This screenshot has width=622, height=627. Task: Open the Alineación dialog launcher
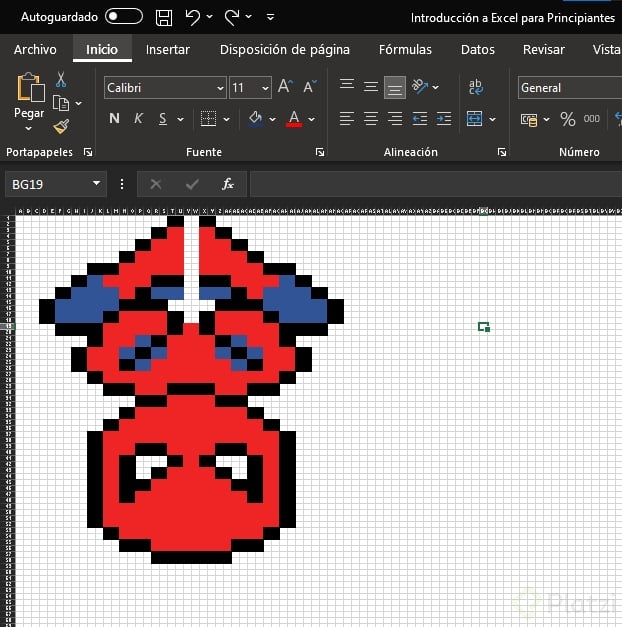(502, 152)
